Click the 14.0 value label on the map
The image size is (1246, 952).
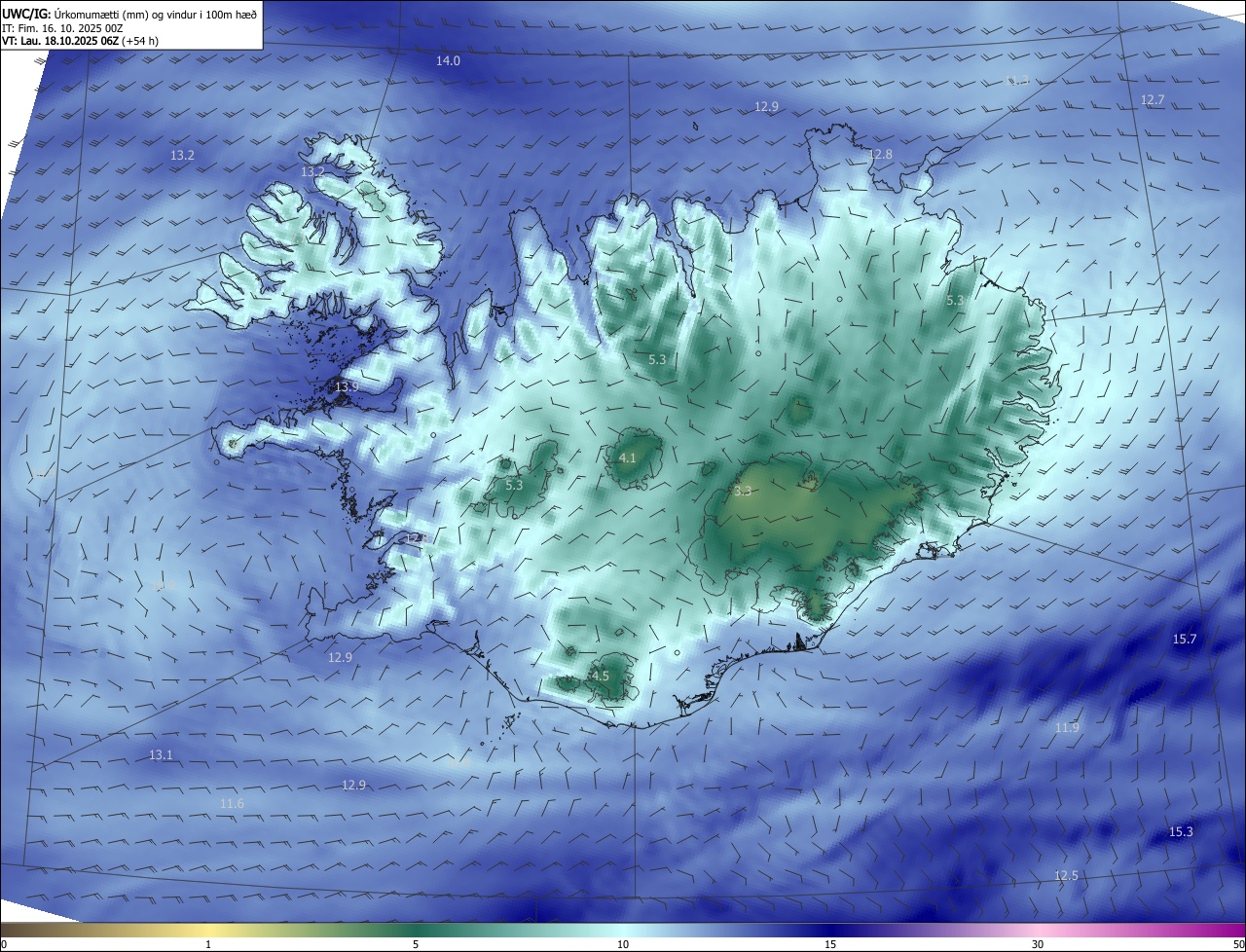coord(448,61)
